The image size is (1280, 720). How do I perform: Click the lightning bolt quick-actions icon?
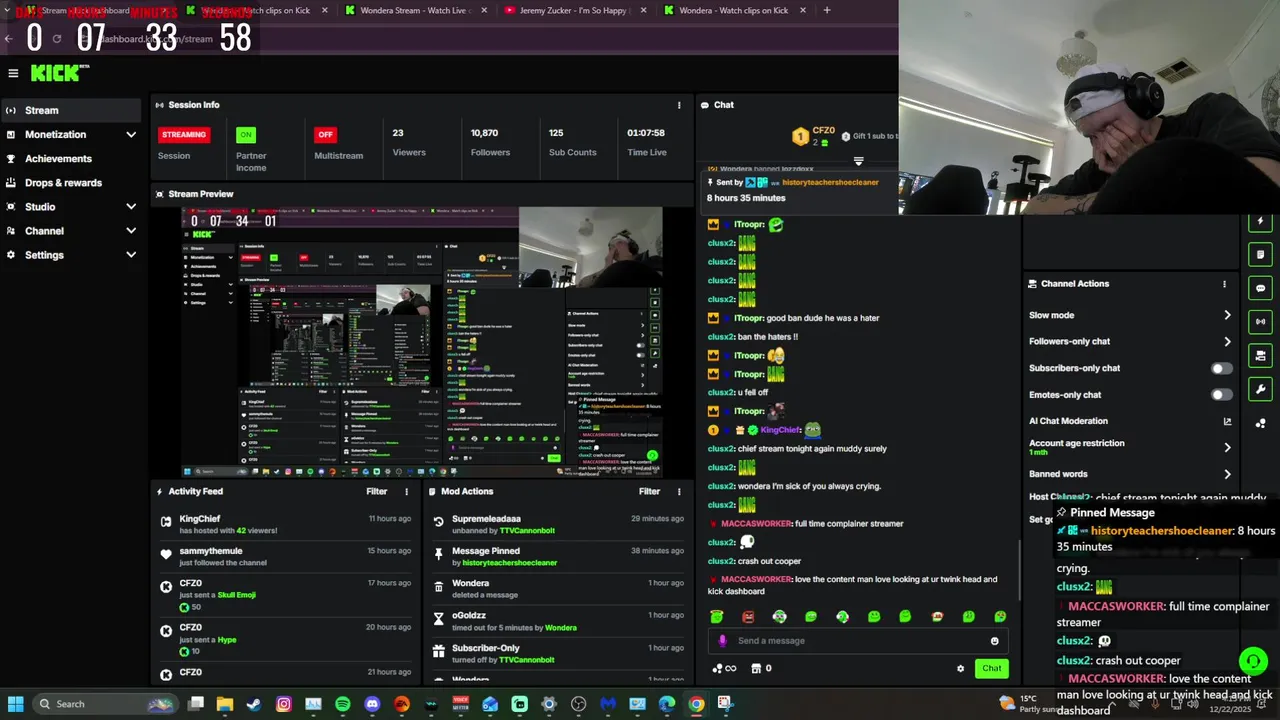coord(1261,221)
